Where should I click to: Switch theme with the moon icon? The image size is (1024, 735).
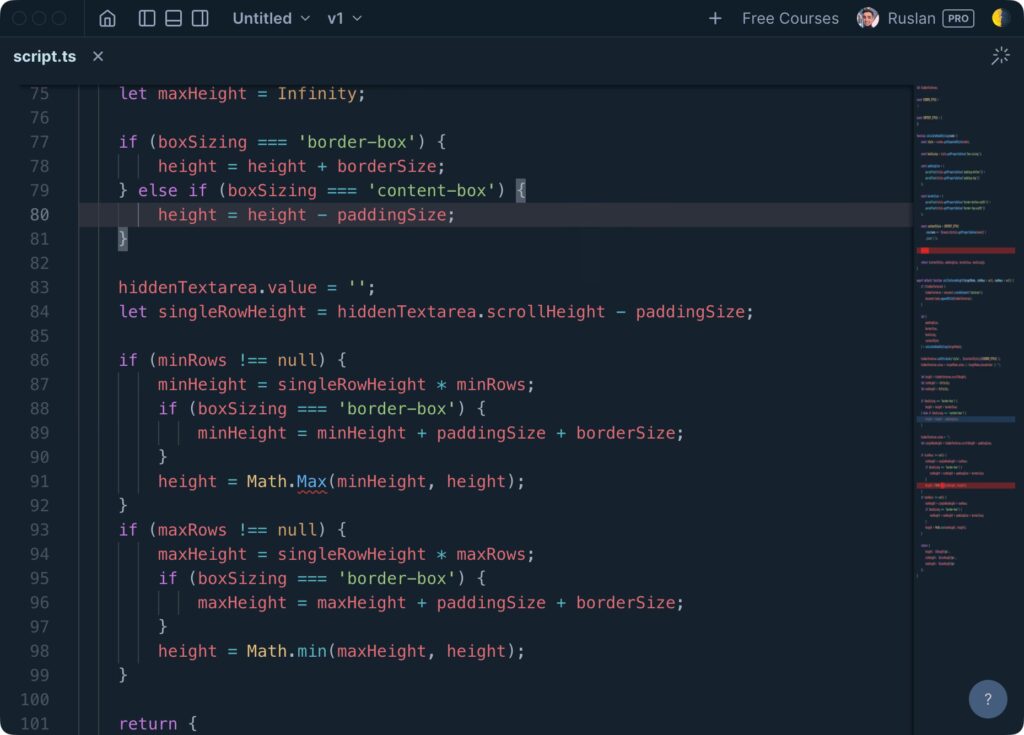click(x=1001, y=18)
